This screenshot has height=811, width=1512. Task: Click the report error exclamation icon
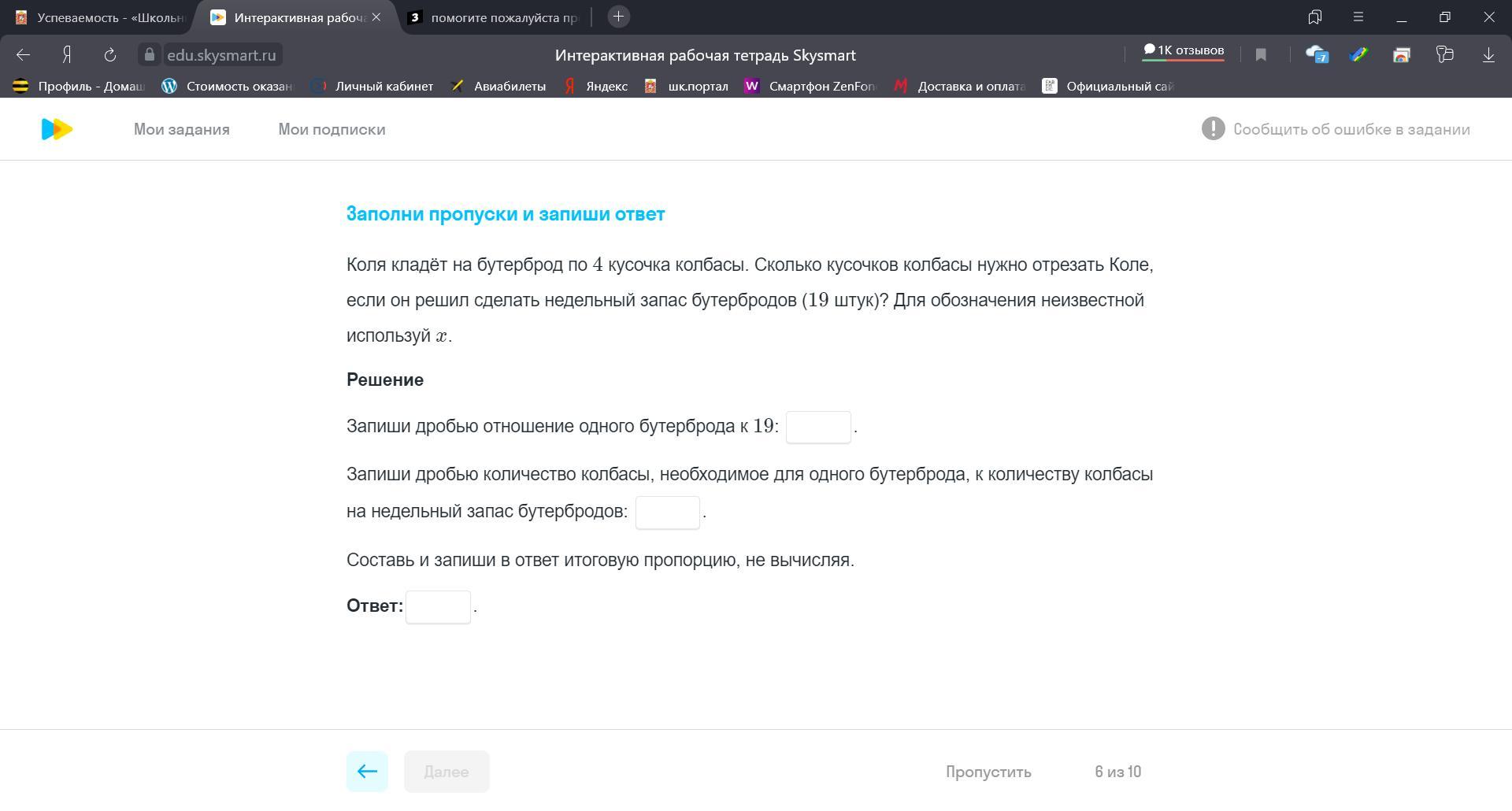point(1213,129)
